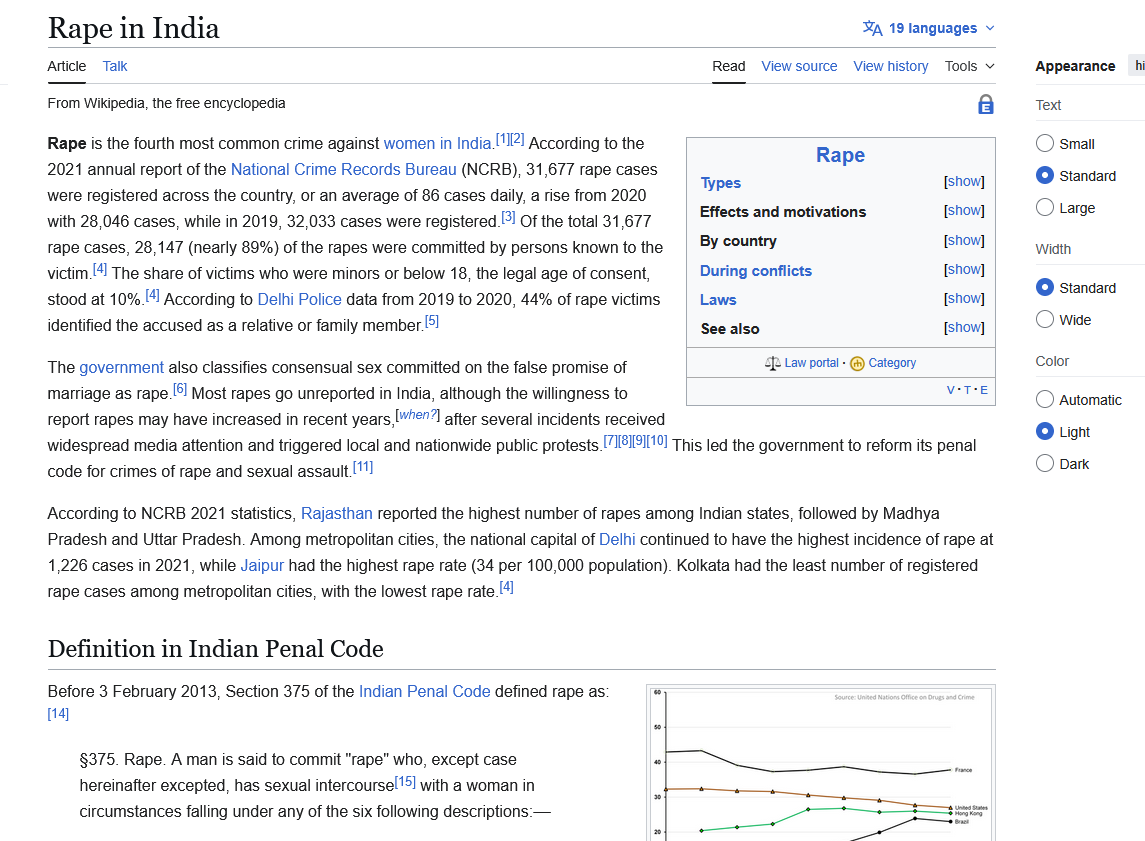Expand the Laws section with show
This screenshot has height=841, width=1145.
point(964,299)
